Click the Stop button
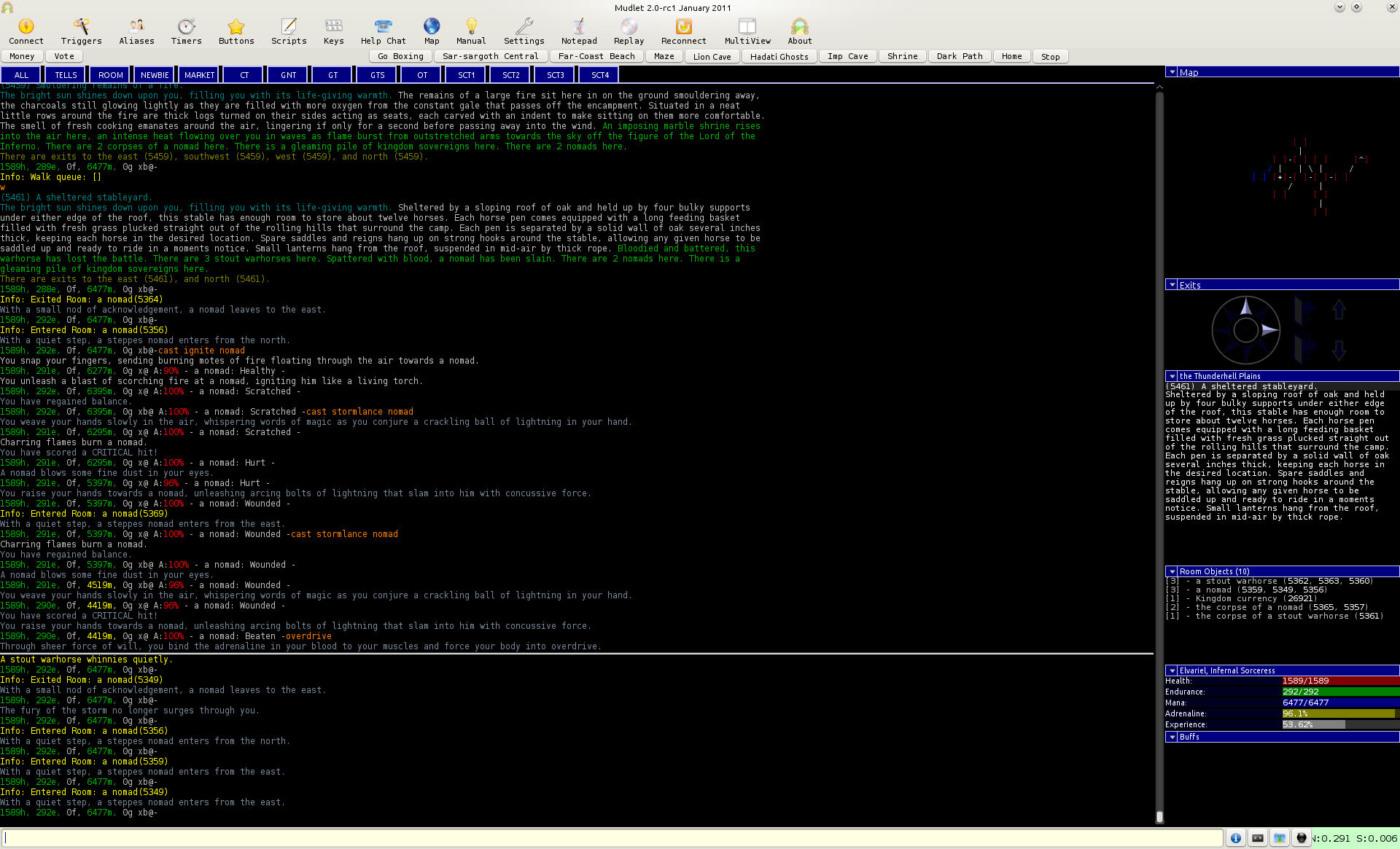This screenshot has width=1400, height=849. point(1050,56)
